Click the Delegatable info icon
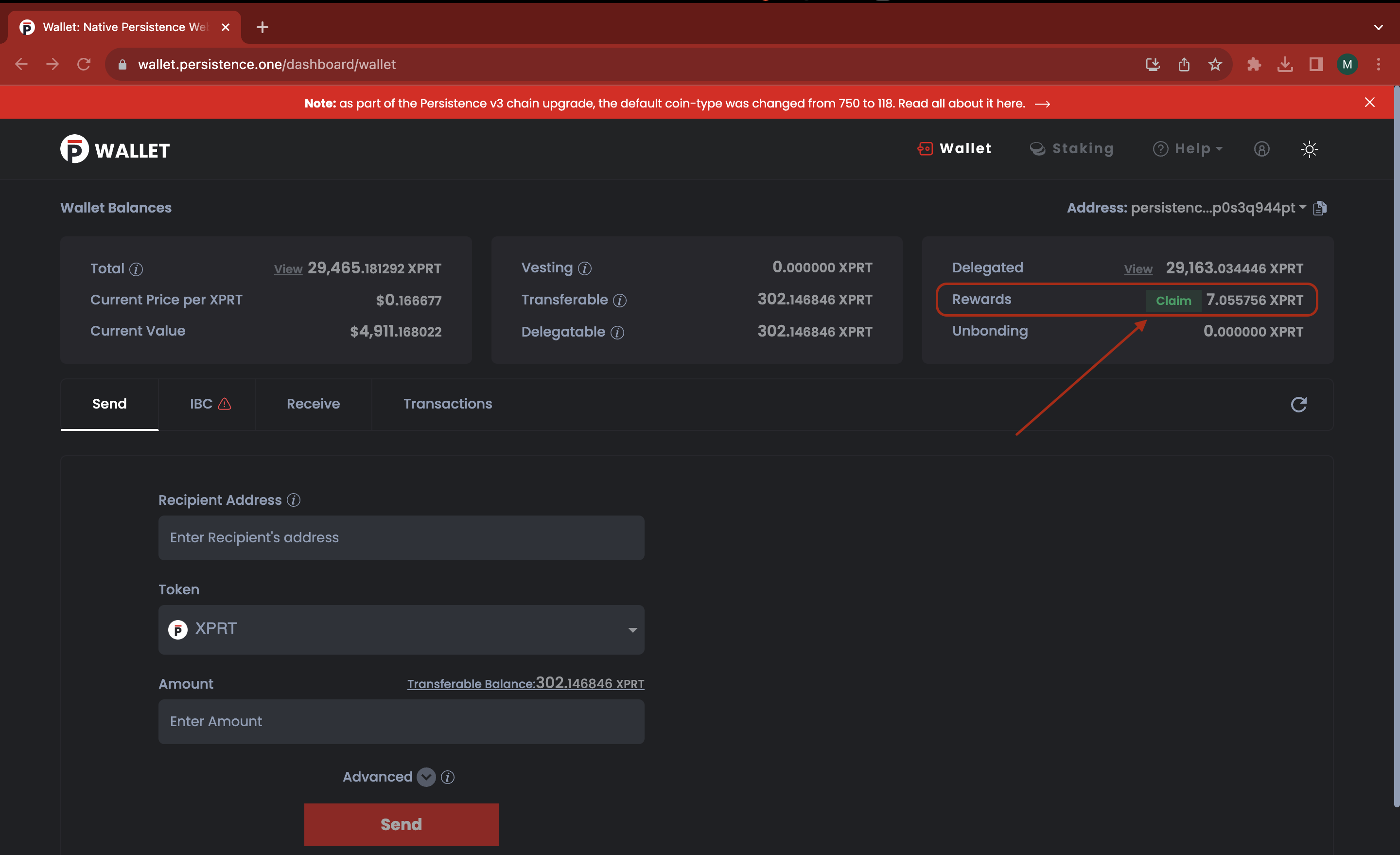1400x855 pixels. tap(617, 333)
